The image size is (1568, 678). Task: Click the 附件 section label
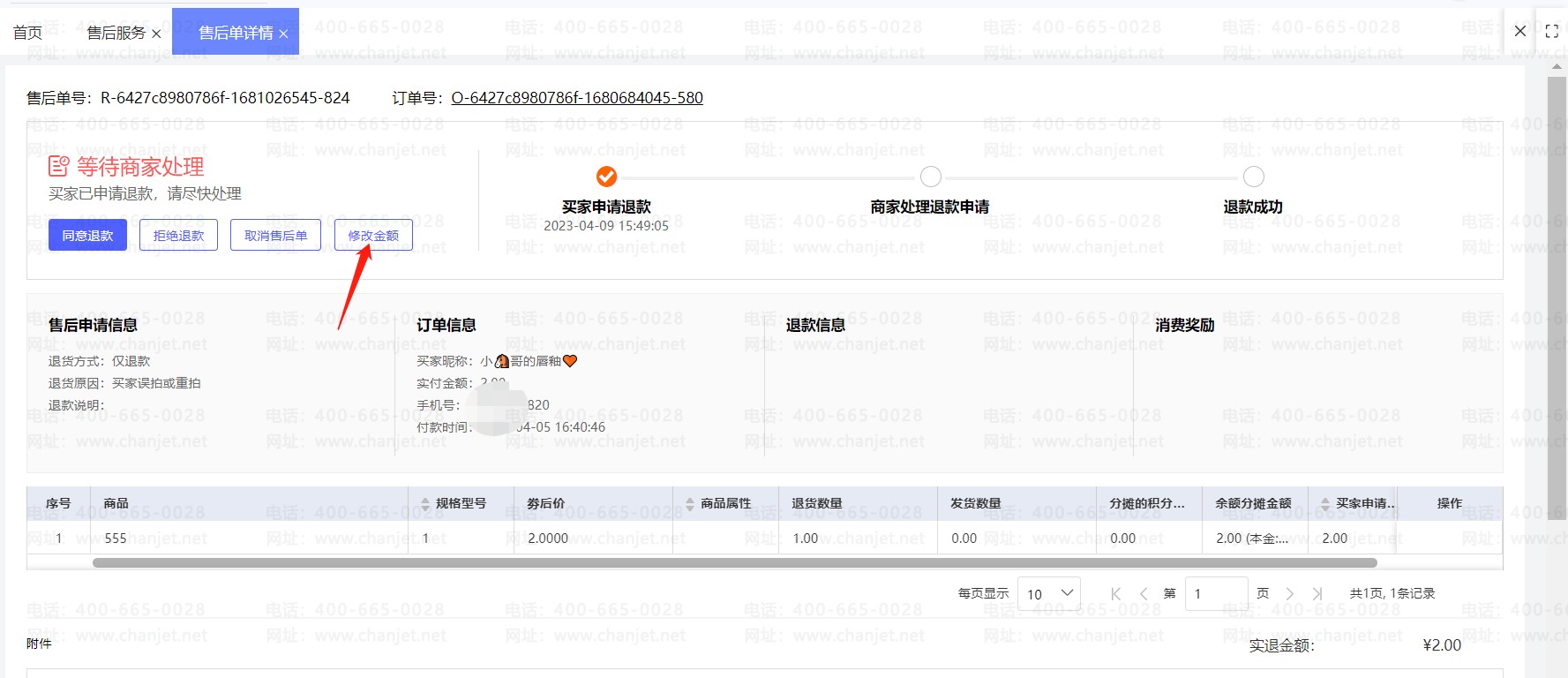39,644
